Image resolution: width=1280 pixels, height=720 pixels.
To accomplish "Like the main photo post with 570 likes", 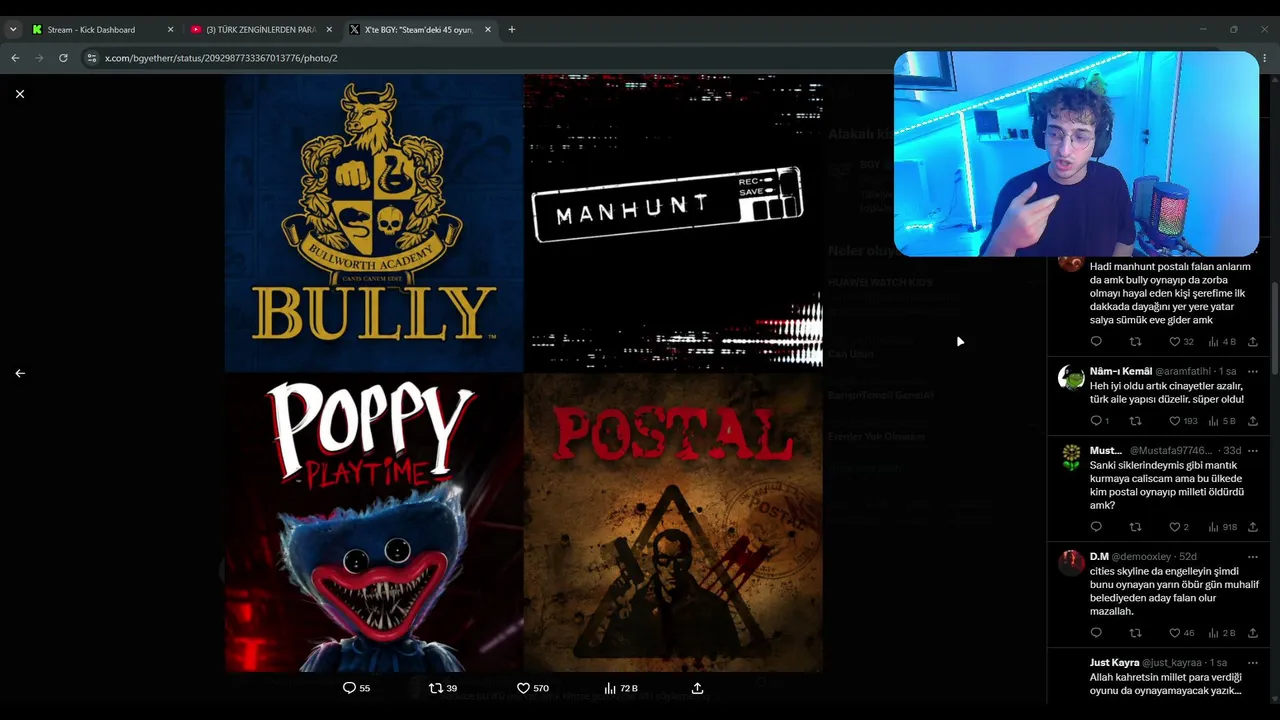I will (x=532, y=688).
